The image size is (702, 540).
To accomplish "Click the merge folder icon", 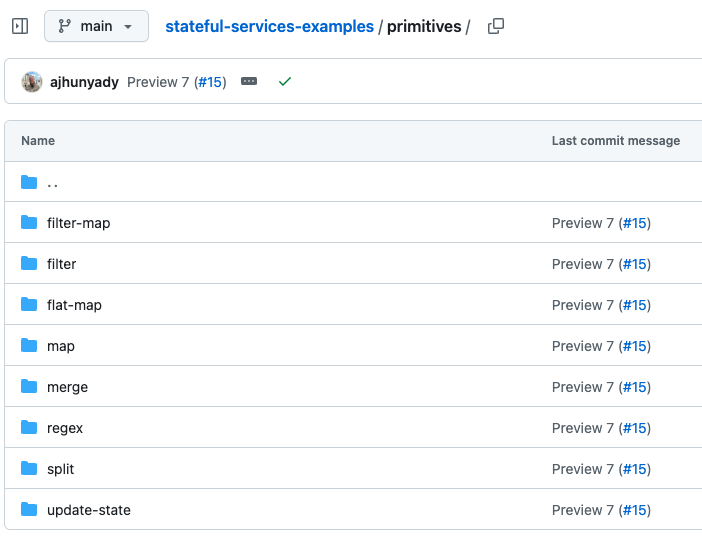I will 29,386.
